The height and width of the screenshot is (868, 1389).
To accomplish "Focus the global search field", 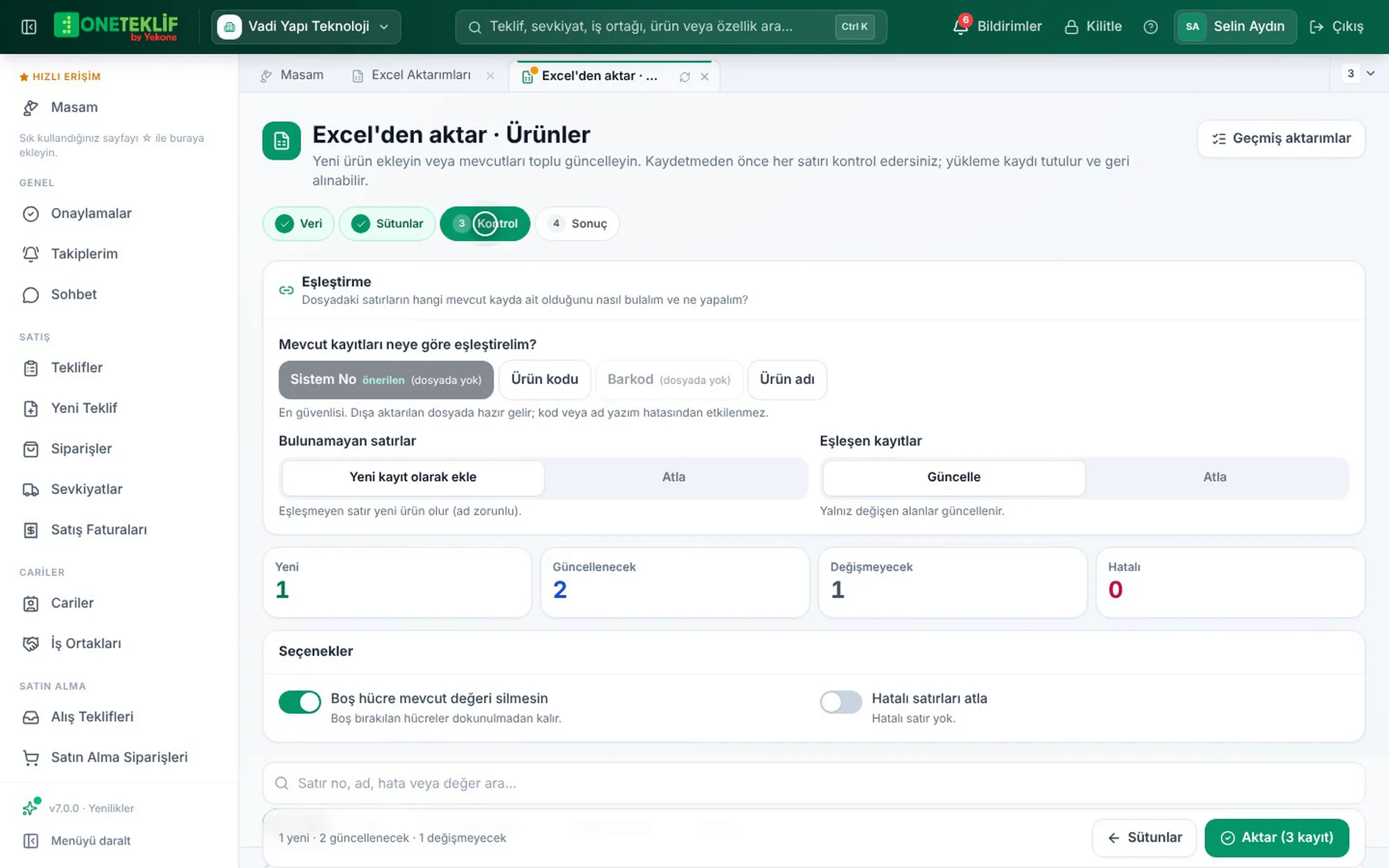I will (x=671, y=27).
